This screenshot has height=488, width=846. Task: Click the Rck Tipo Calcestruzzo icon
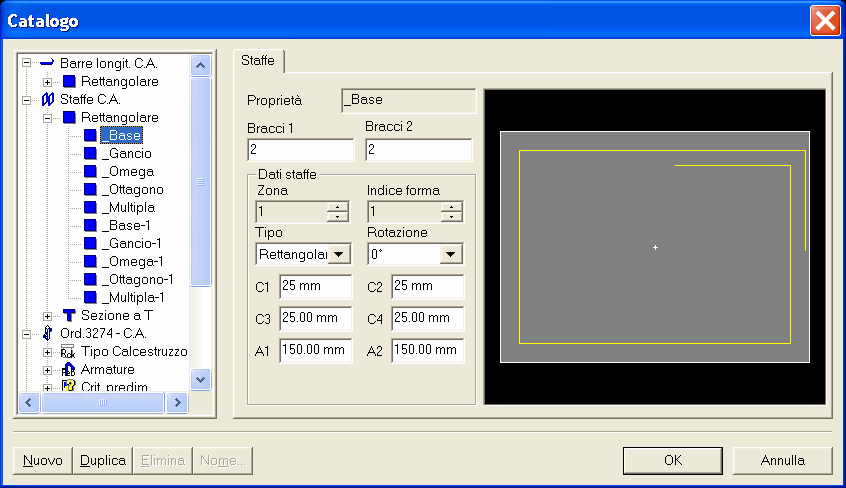pos(68,351)
